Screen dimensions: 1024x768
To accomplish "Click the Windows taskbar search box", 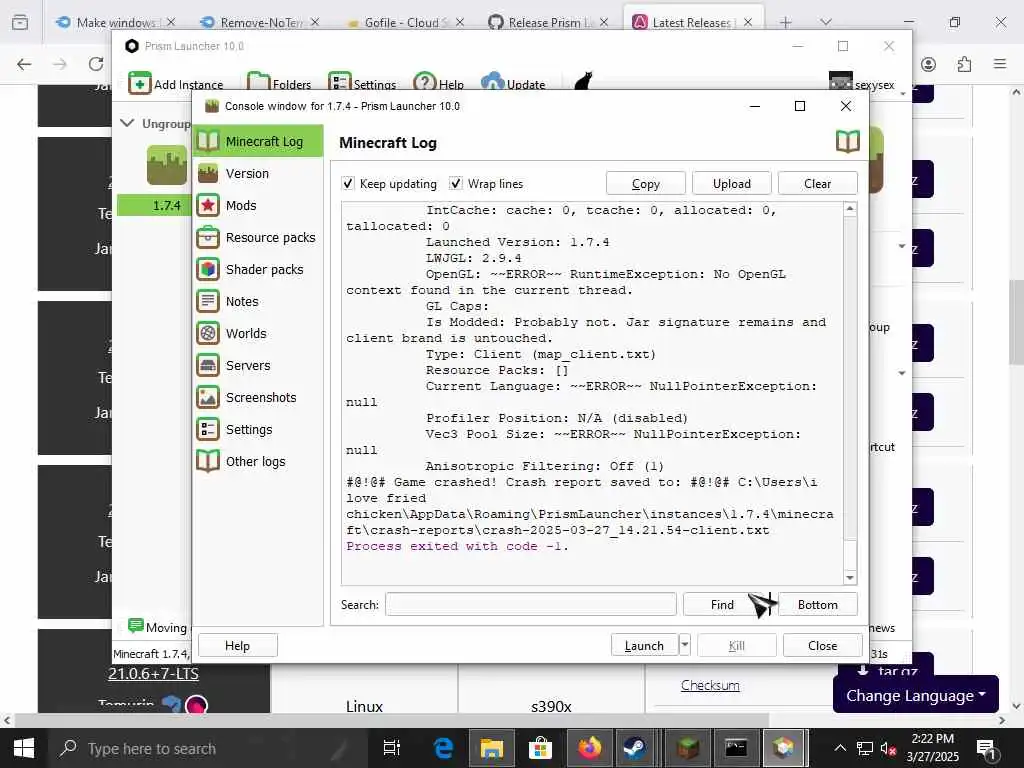I will pyautogui.click(x=207, y=748).
